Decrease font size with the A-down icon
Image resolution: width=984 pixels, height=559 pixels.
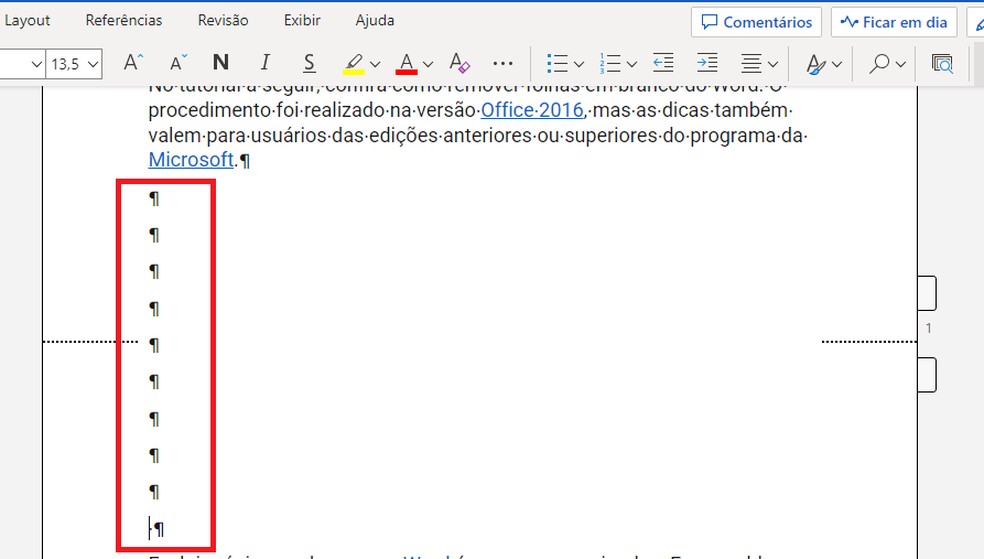coord(179,63)
